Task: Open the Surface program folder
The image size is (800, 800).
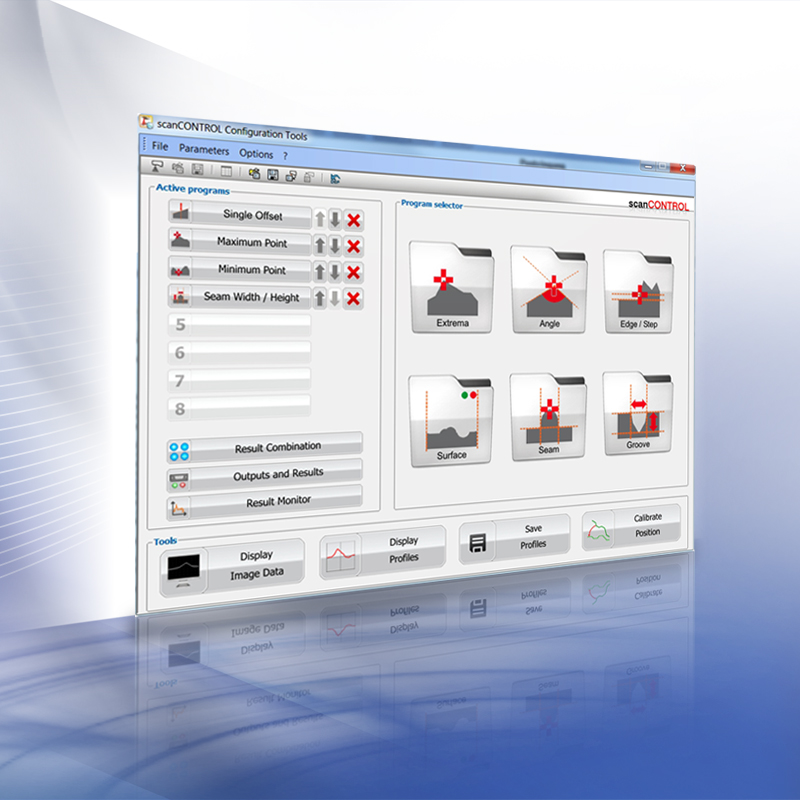Action: 451,421
